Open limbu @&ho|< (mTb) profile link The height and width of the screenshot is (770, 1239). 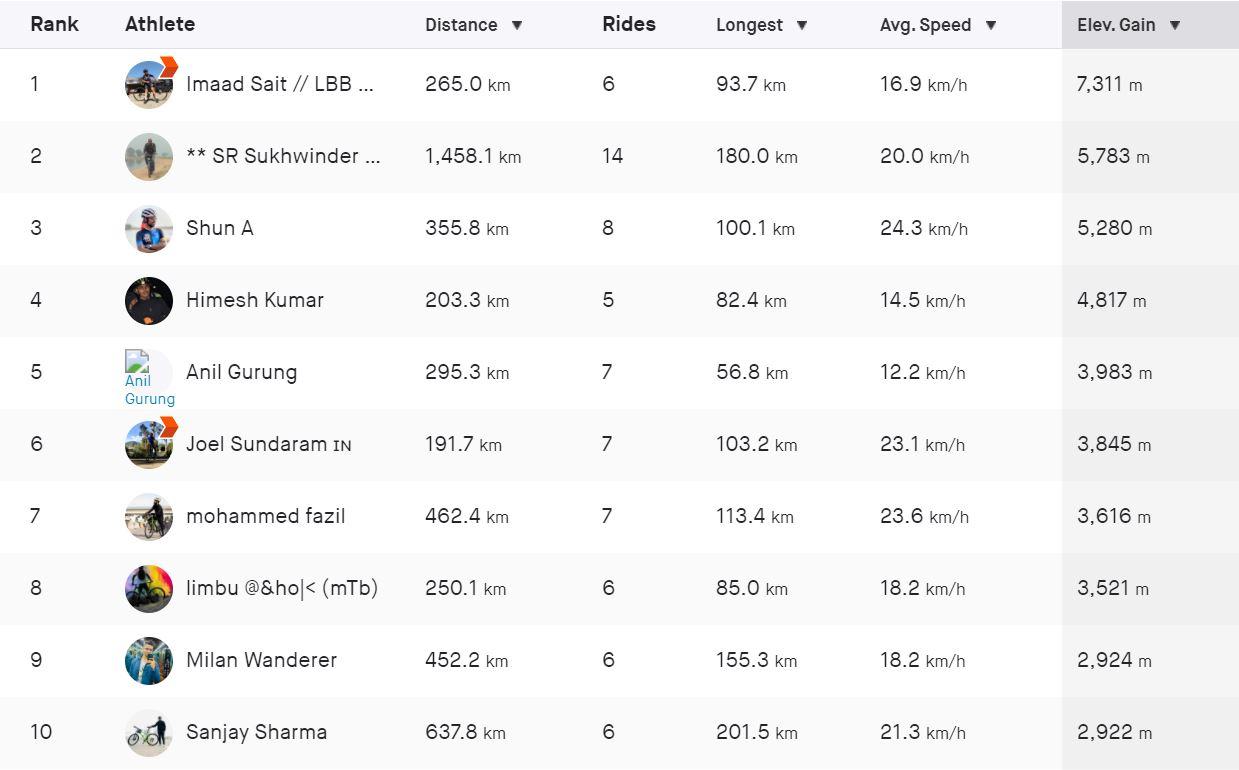[282, 588]
